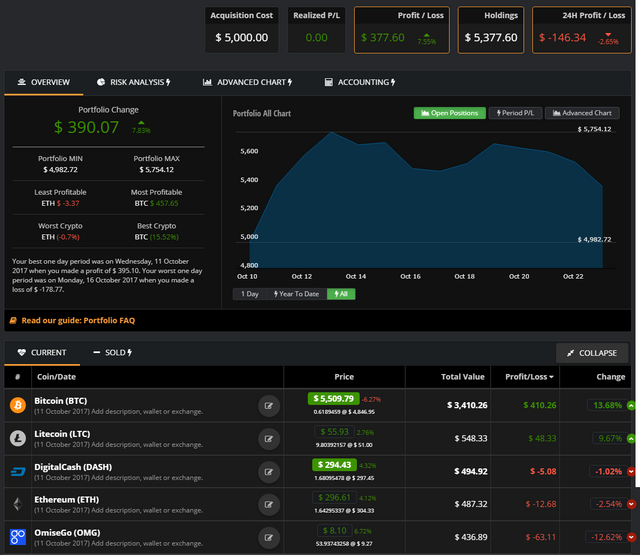The image size is (640, 556).
Task: Click Bitcoin change value 13.68%
Action: coord(607,405)
